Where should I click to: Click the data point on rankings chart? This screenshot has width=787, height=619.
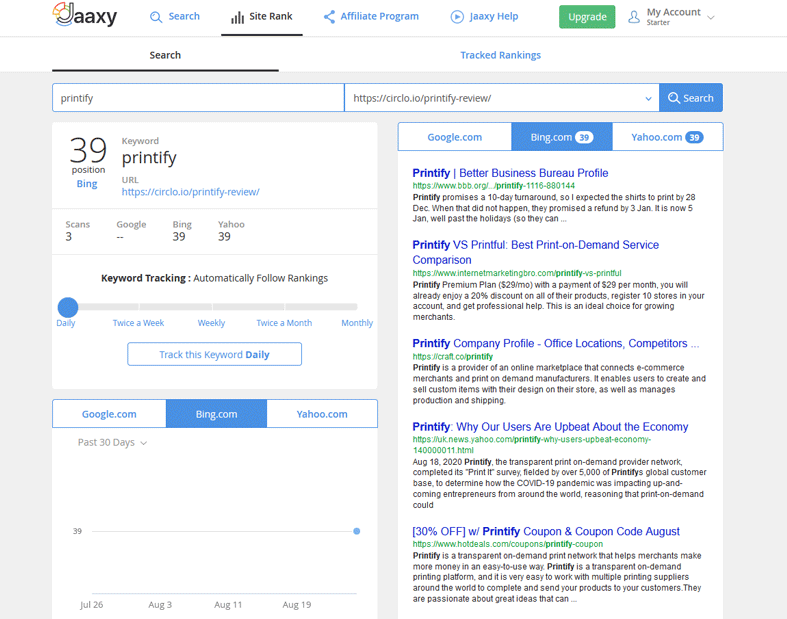[357, 531]
